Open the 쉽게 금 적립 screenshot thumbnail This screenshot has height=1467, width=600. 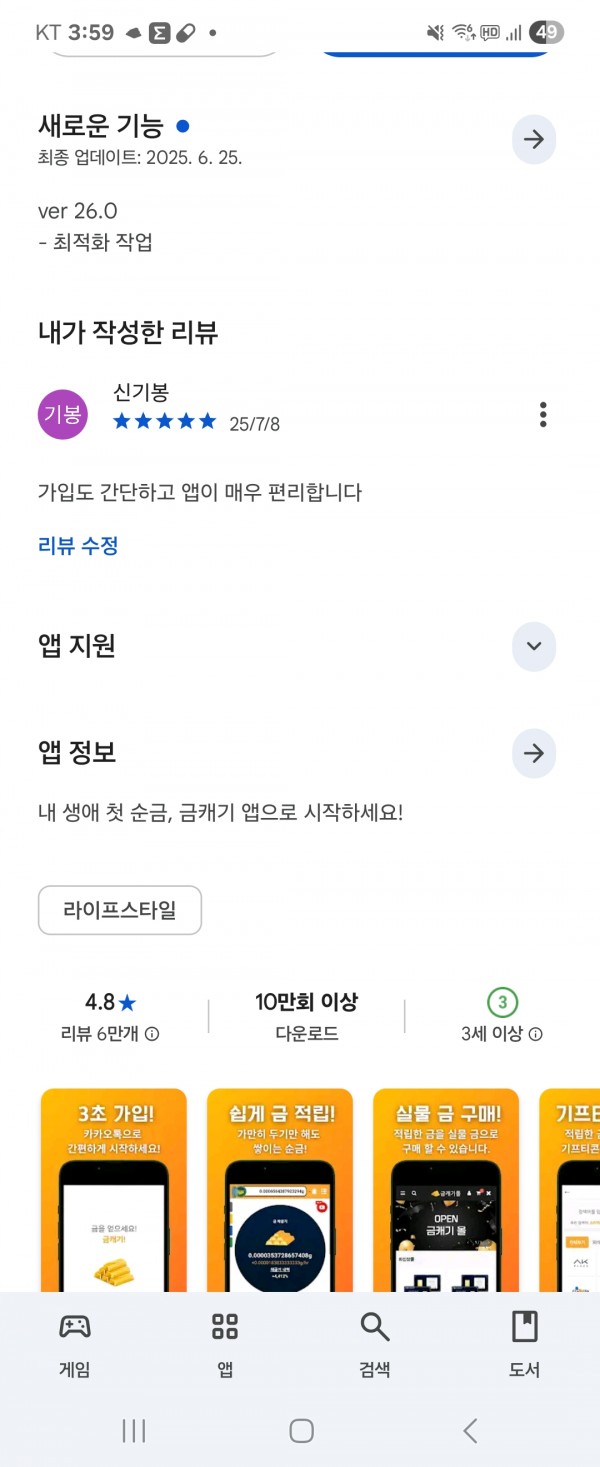280,1190
